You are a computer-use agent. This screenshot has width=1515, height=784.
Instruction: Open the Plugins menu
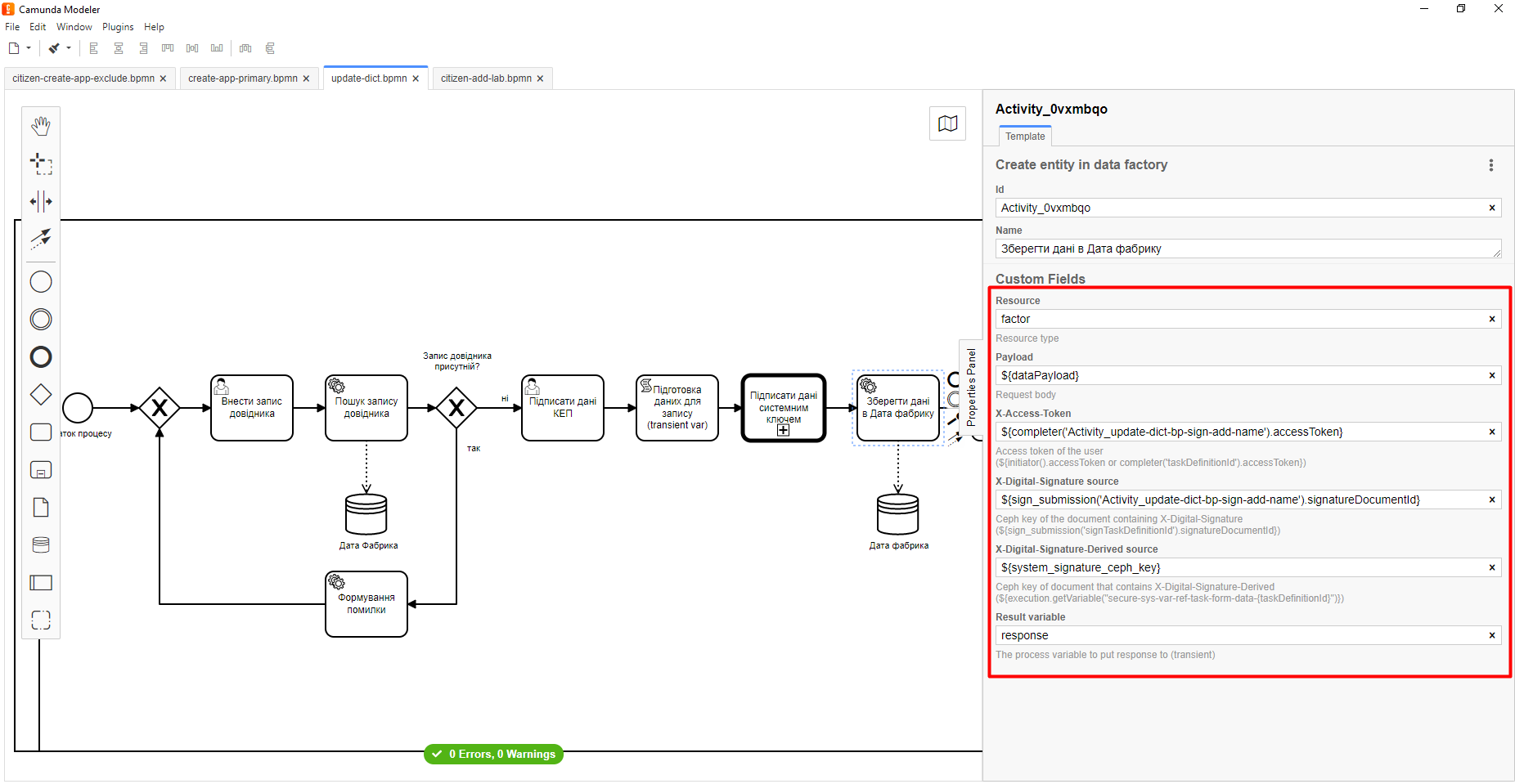(118, 27)
